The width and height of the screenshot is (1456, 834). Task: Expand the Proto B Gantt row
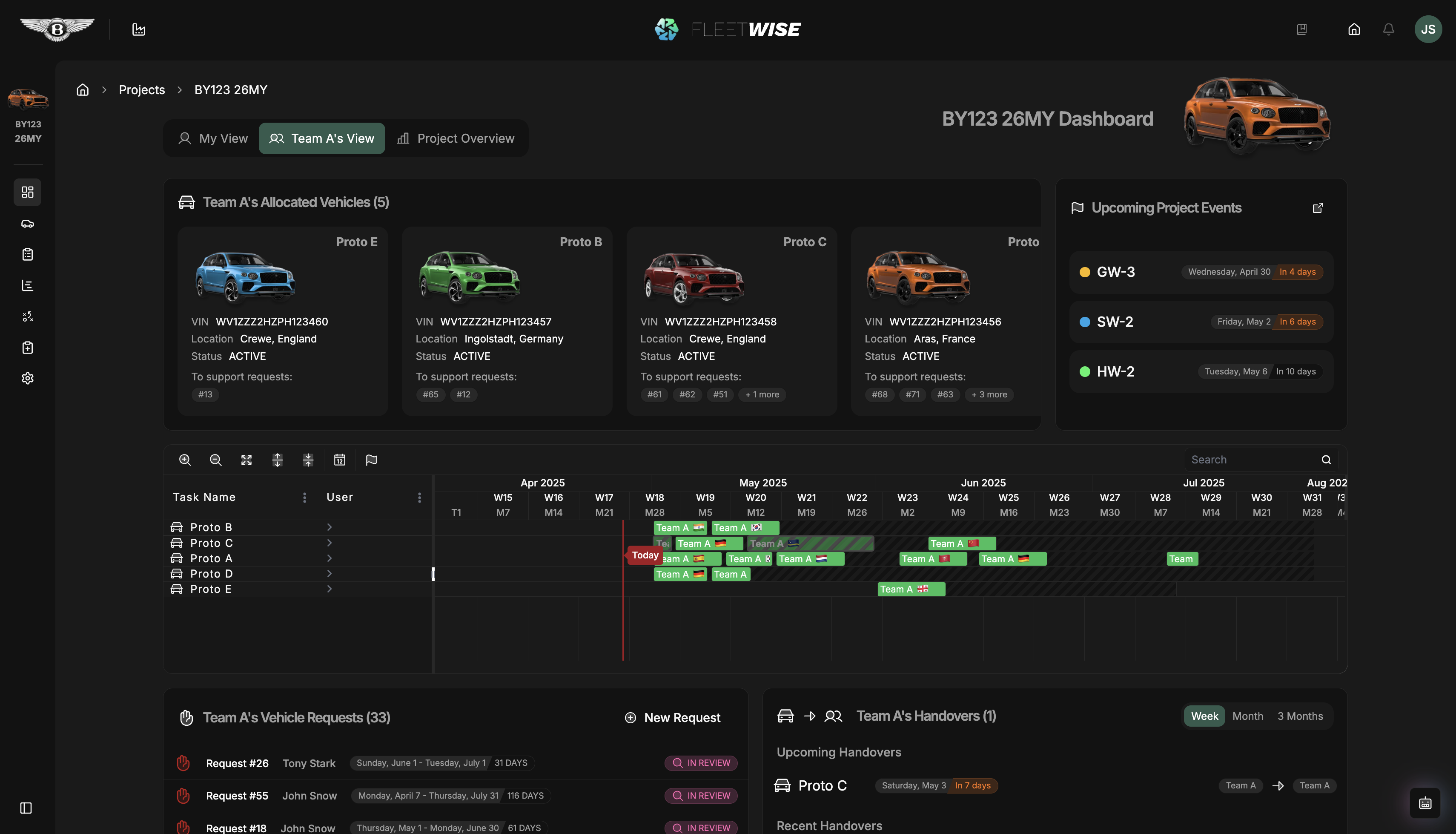(x=330, y=527)
